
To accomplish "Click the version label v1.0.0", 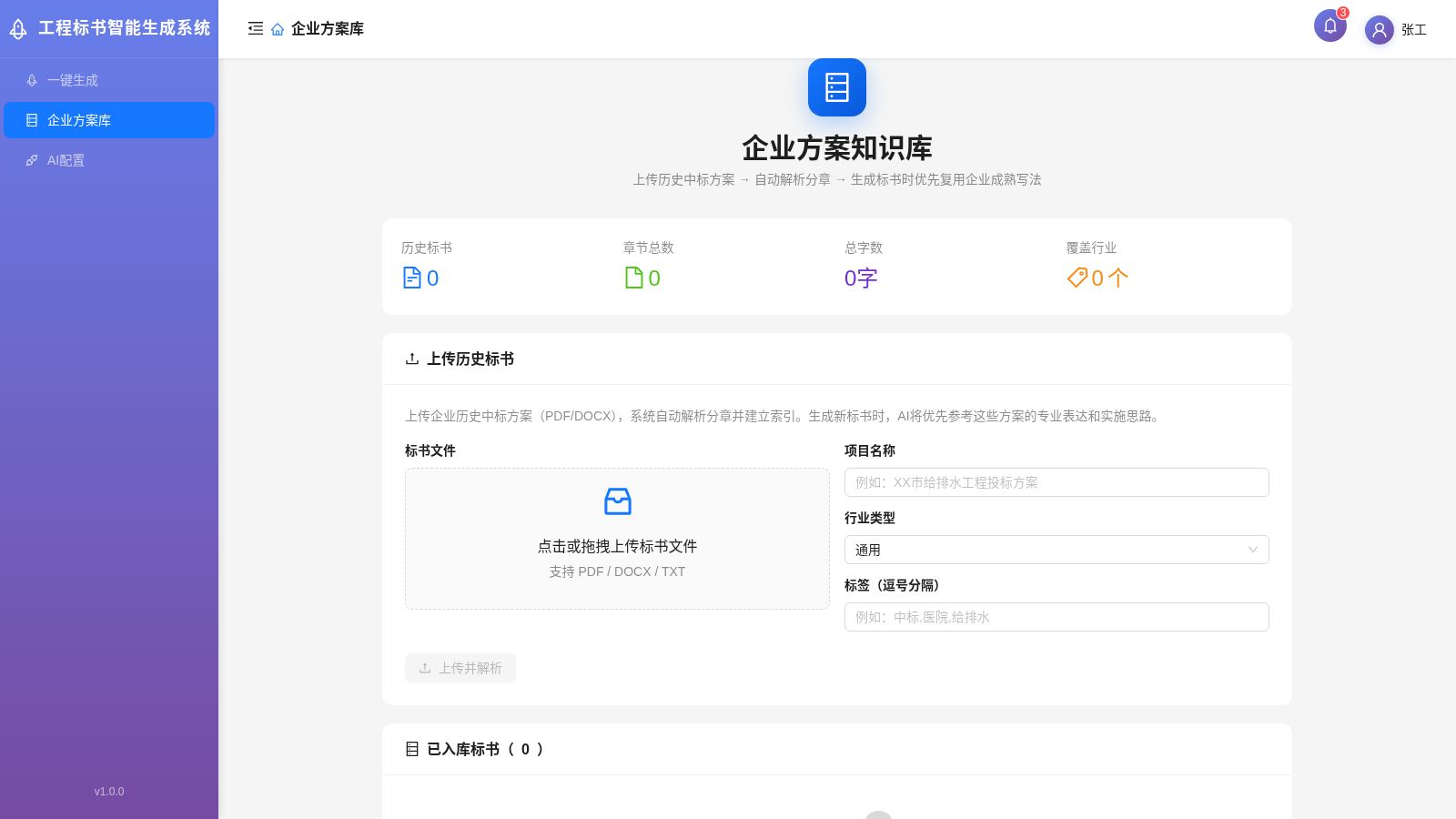I will coord(109,792).
